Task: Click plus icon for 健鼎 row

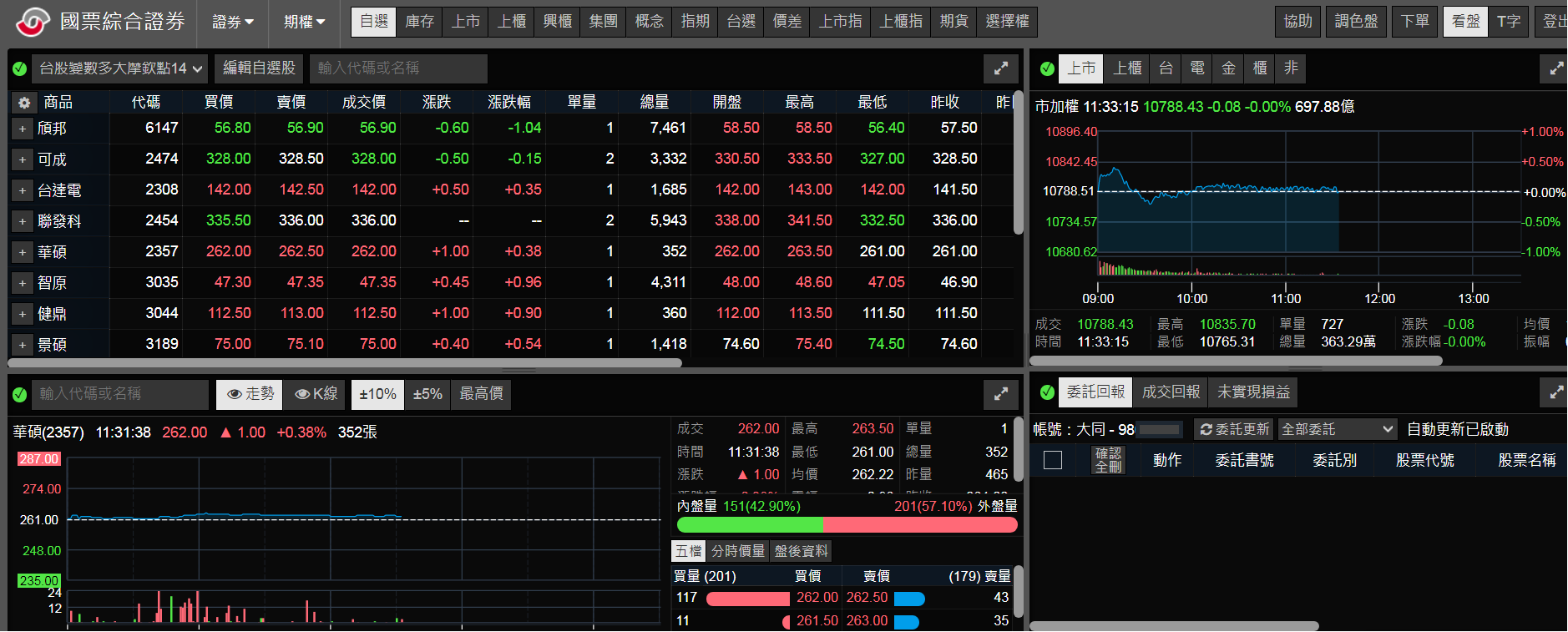Action: [23, 314]
